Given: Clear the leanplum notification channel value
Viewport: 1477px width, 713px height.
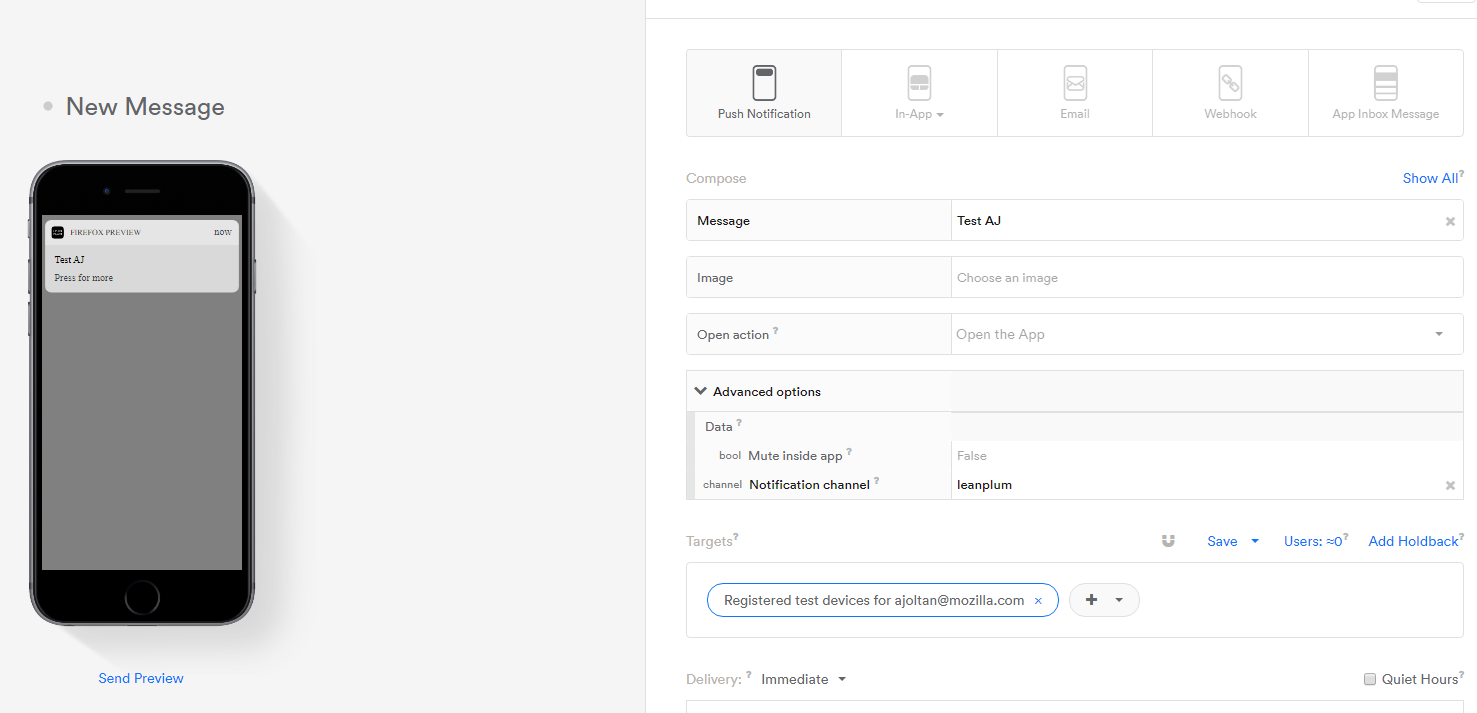Looking at the screenshot, I should coord(1450,485).
